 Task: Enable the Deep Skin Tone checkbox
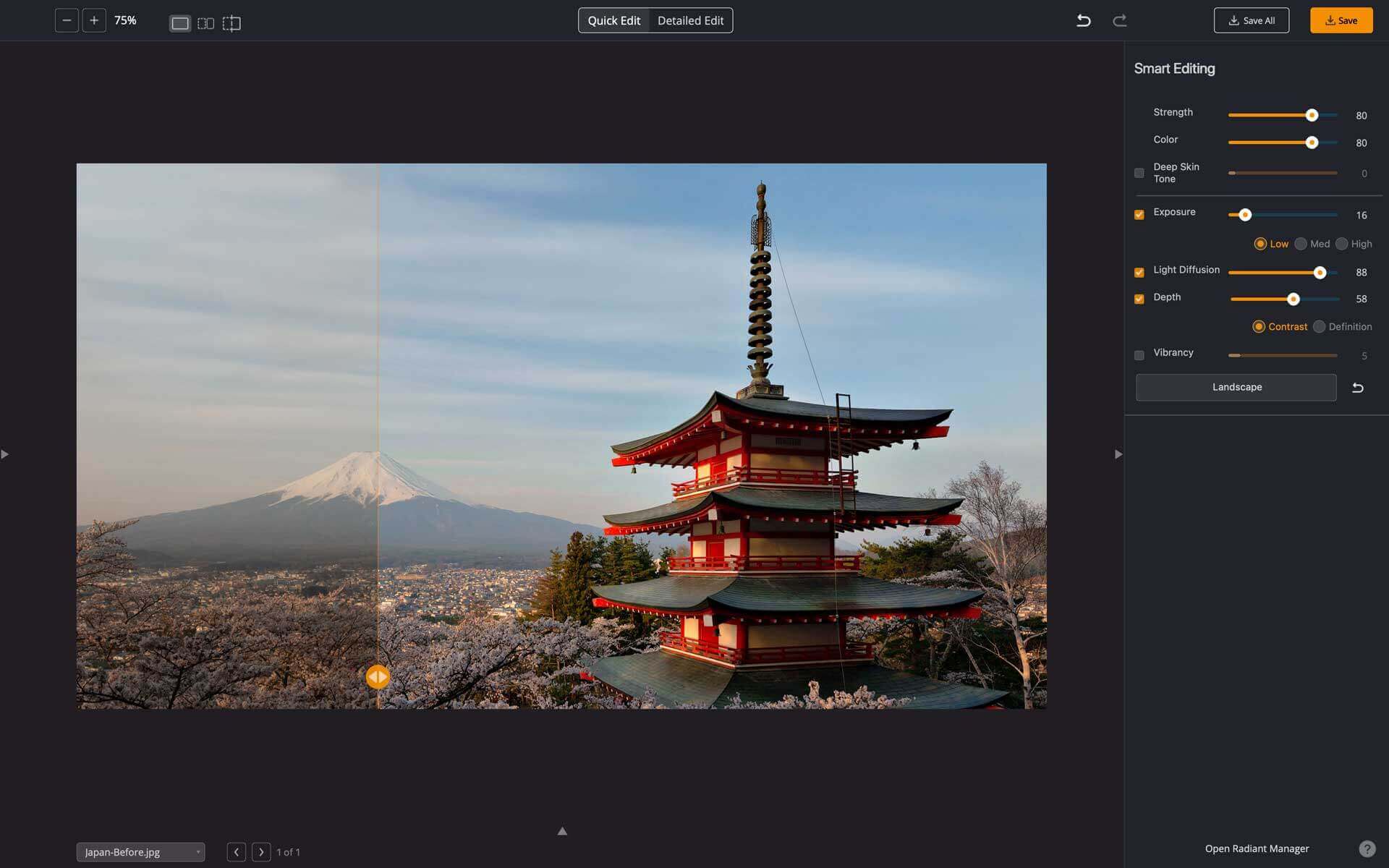[1139, 173]
